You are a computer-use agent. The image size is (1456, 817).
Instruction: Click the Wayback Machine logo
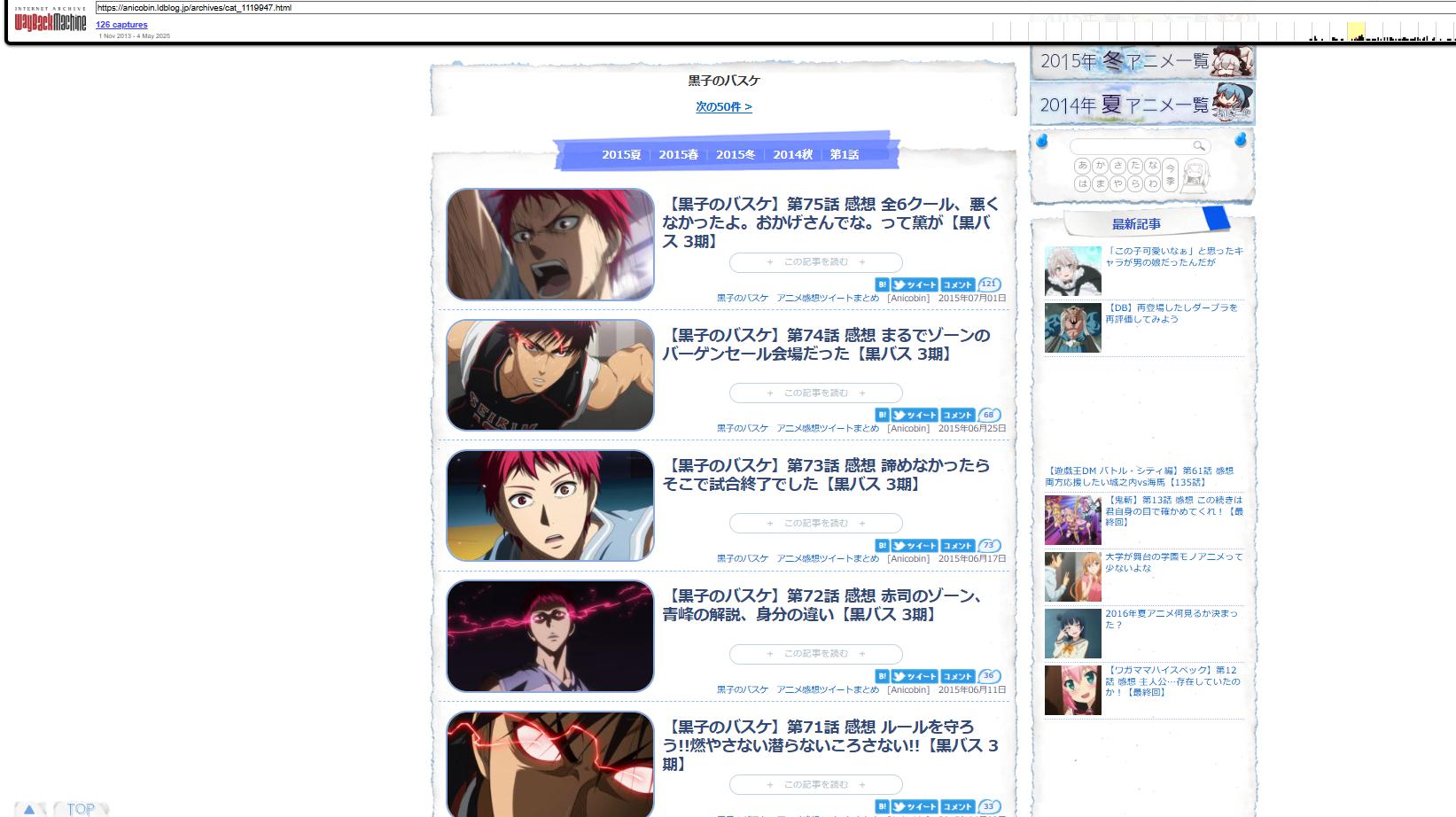(x=51, y=21)
